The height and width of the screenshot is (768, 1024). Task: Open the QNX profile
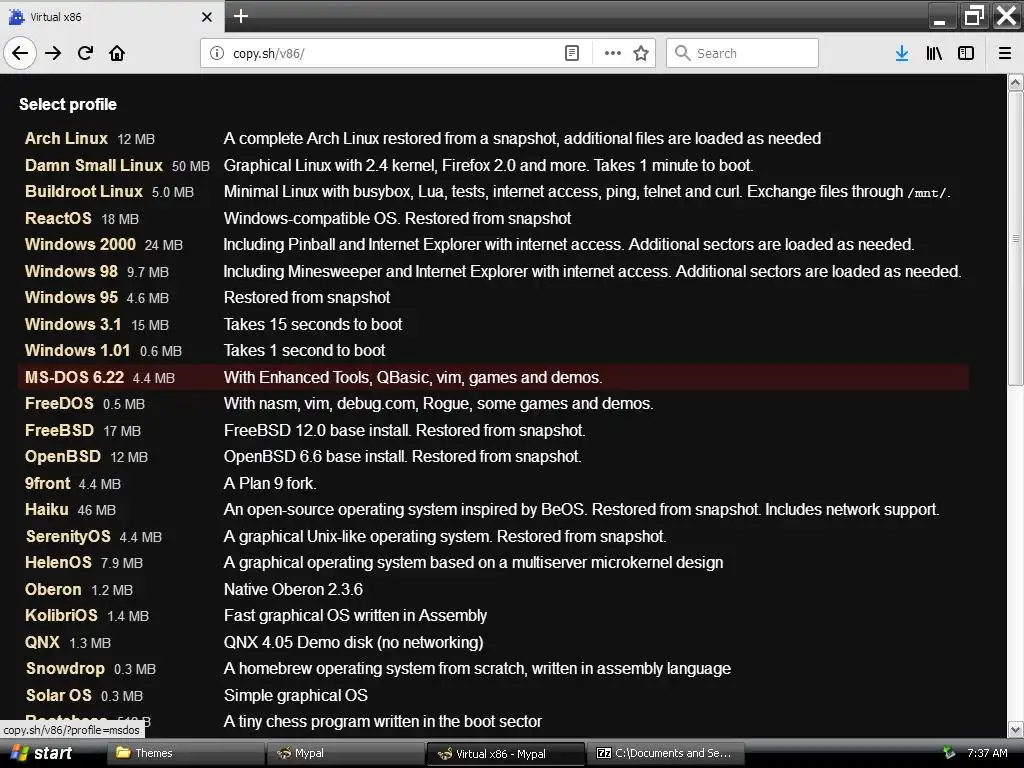(42, 642)
